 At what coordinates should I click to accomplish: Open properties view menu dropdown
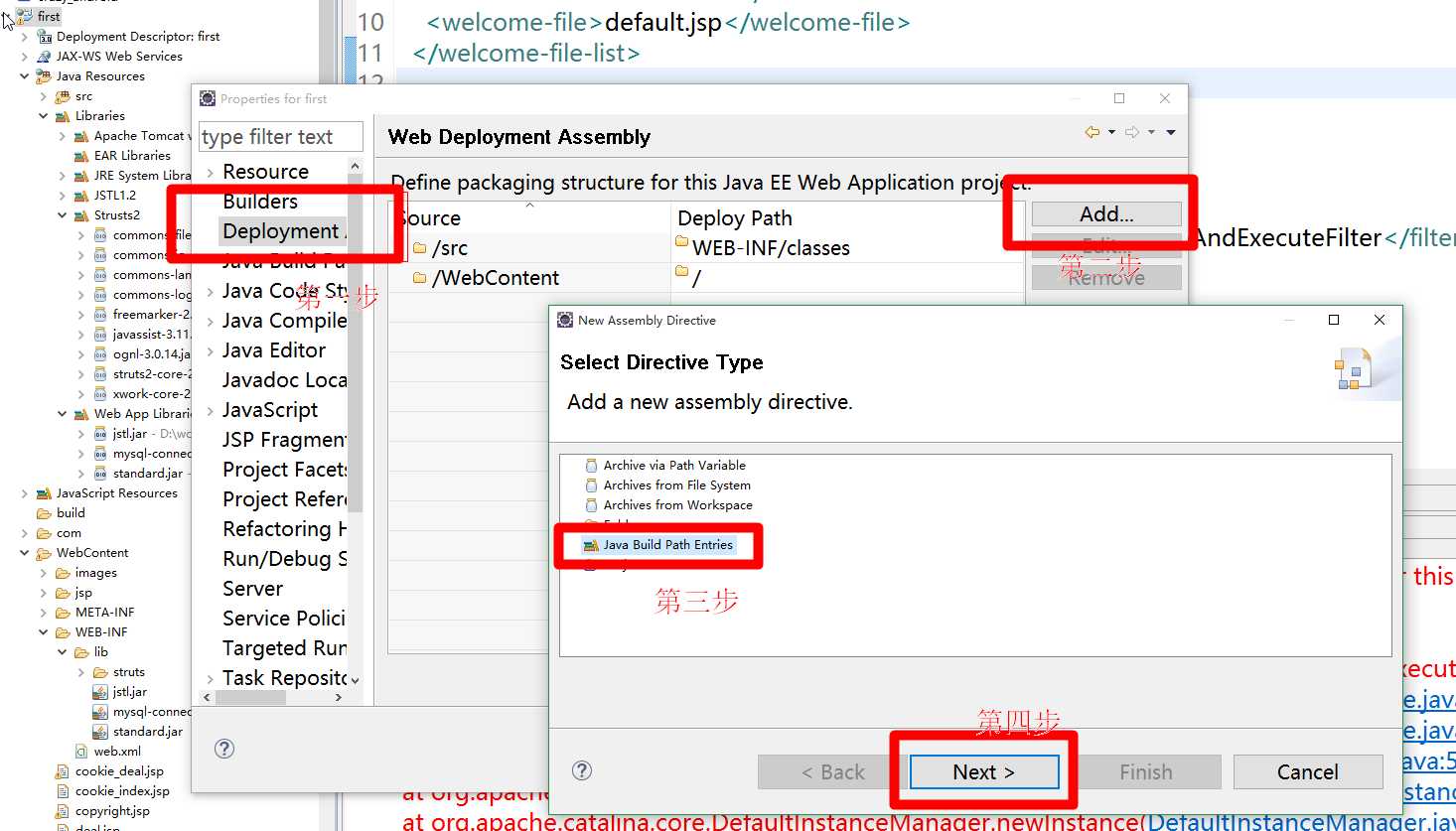(1171, 132)
